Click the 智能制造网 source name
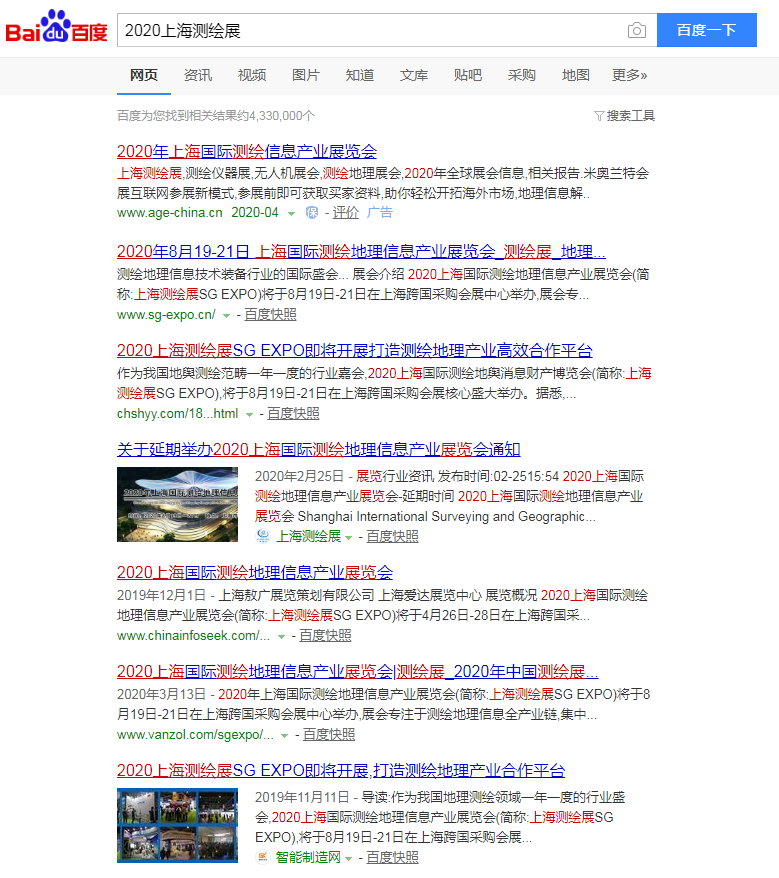Image resolution: width=779 pixels, height=878 pixels. click(x=309, y=857)
